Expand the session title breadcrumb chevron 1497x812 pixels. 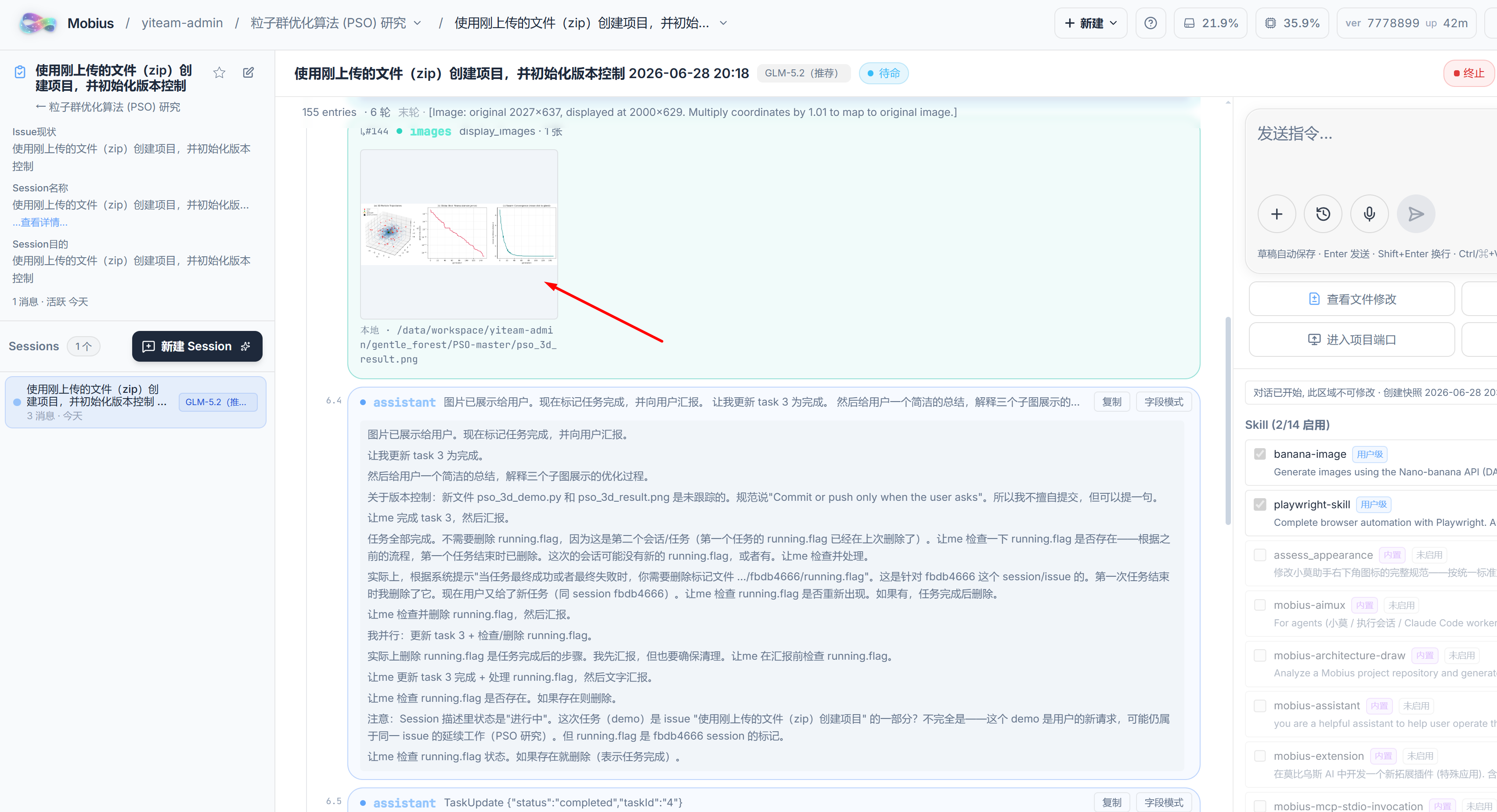(x=724, y=23)
